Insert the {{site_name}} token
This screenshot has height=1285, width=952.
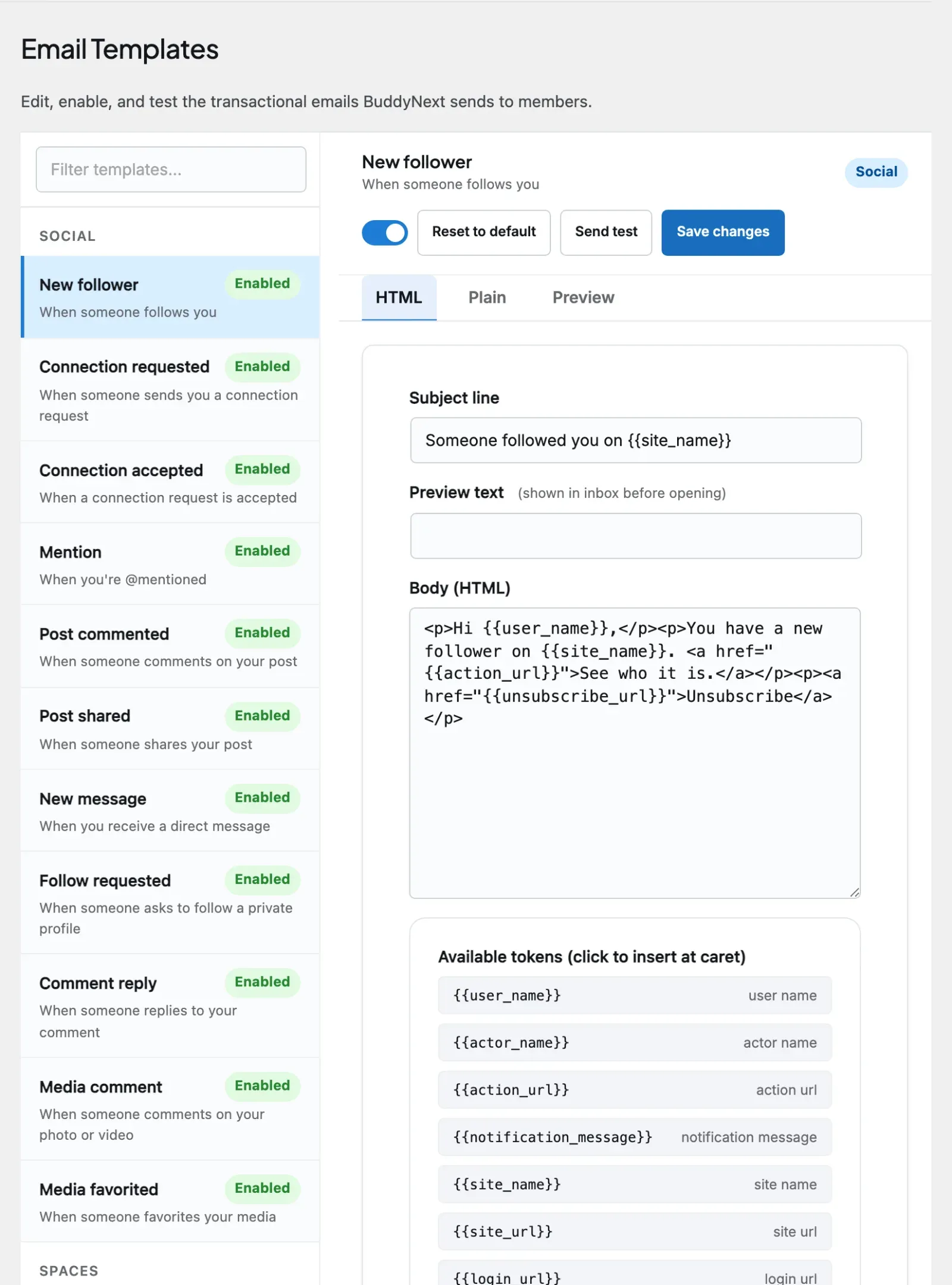(x=635, y=1184)
